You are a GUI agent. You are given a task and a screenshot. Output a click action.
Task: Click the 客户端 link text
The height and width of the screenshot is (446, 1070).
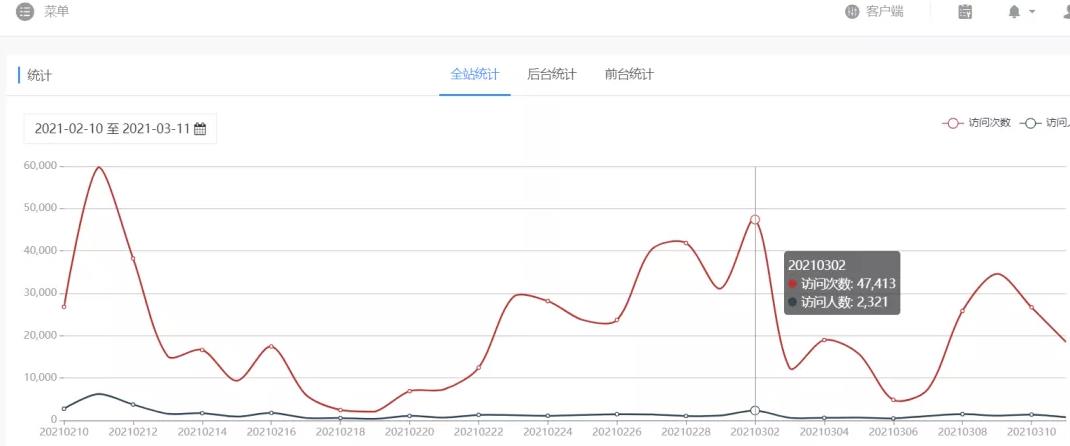coord(884,12)
